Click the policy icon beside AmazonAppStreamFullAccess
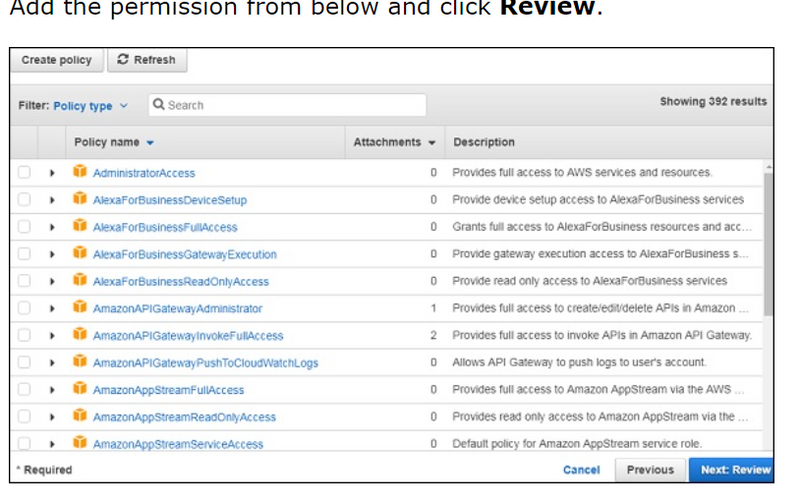The image size is (800, 493). coord(80,389)
